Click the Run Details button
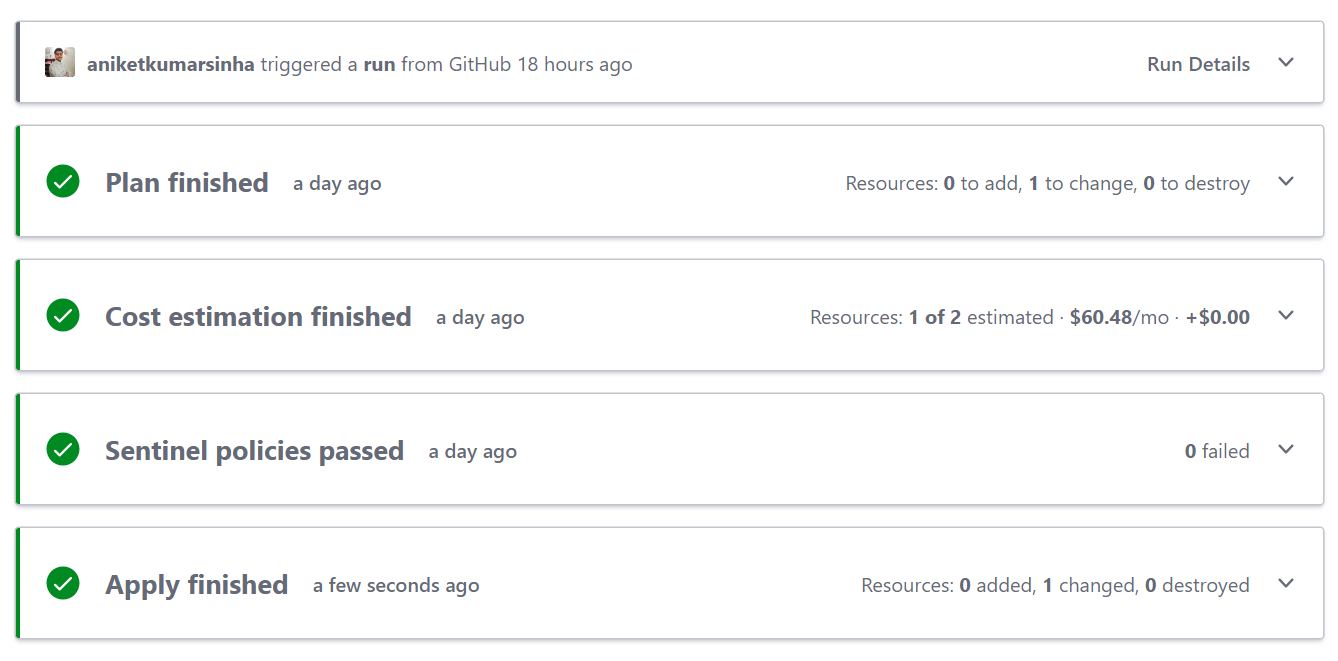This screenshot has height=661, width=1338. point(1198,64)
